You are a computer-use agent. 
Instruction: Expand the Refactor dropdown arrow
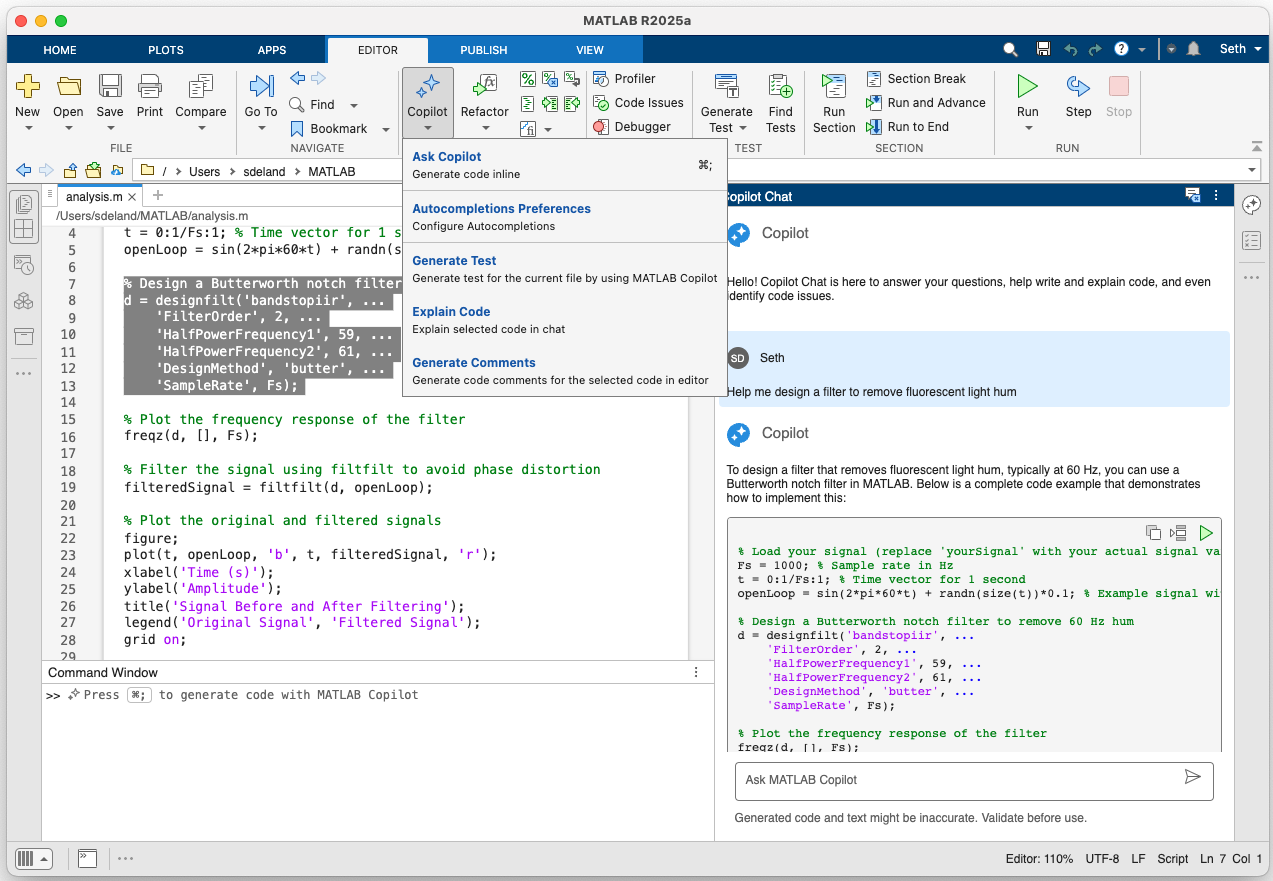(484, 128)
